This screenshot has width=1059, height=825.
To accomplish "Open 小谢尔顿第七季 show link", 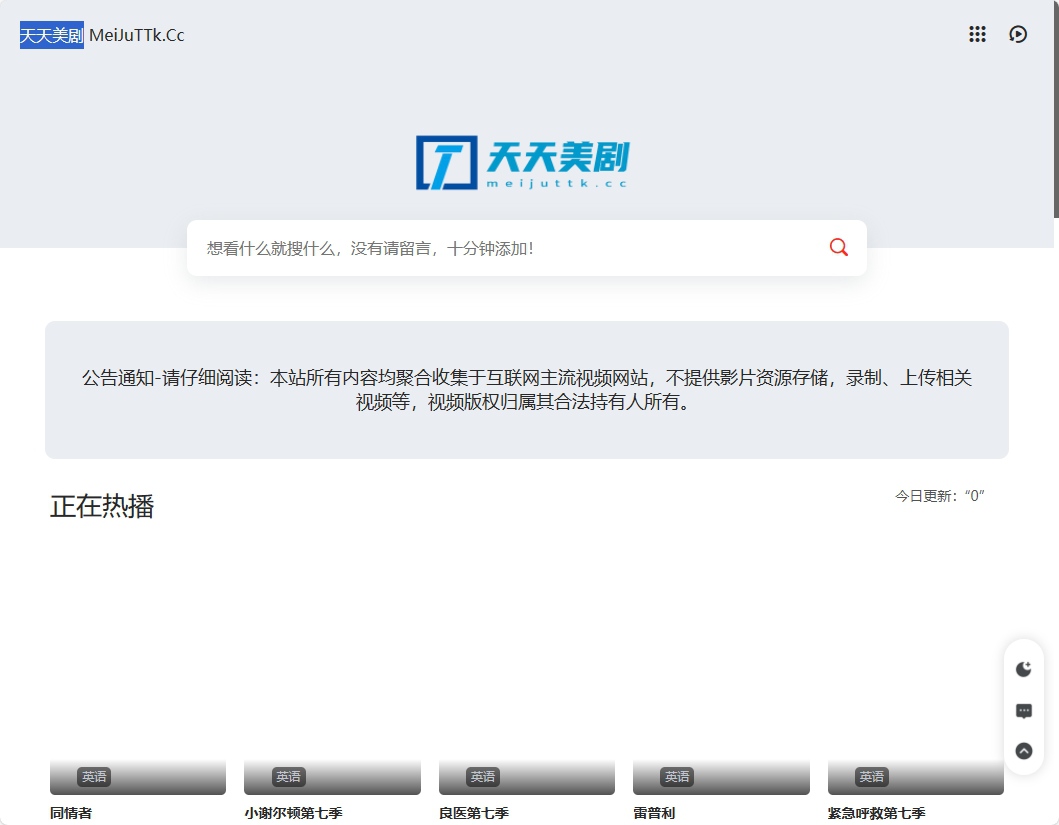I will [x=293, y=813].
